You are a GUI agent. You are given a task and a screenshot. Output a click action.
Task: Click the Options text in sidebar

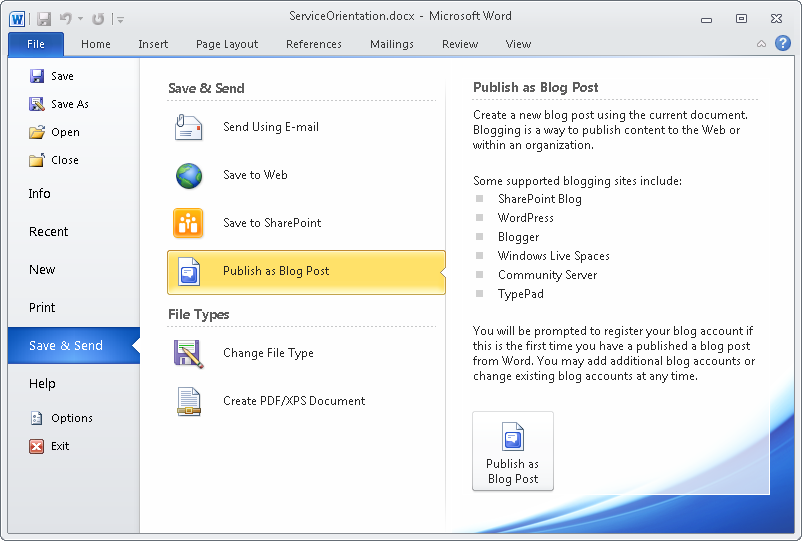click(72, 418)
